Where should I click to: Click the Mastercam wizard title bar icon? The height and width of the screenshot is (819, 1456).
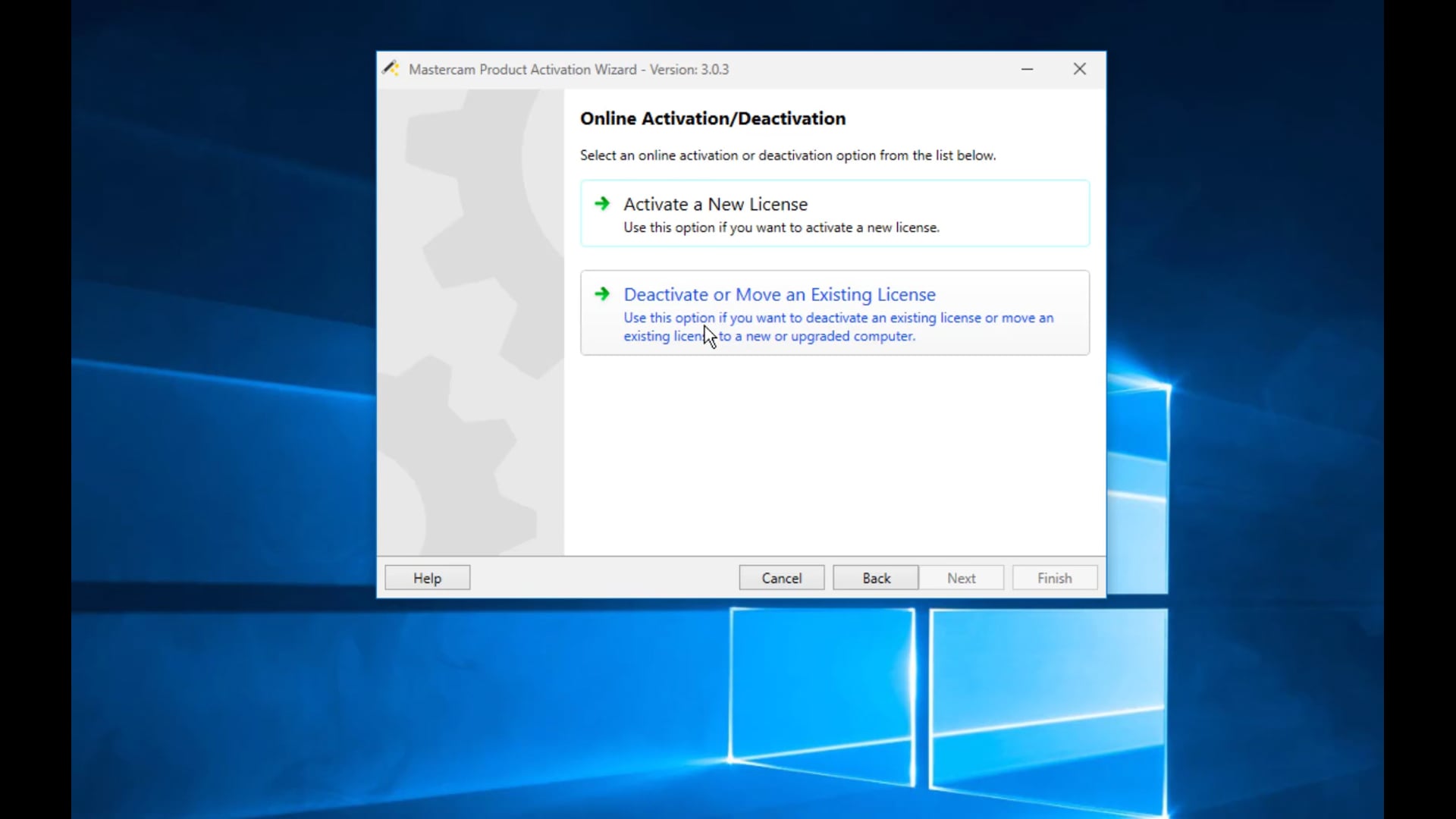[x=391, y=69]
